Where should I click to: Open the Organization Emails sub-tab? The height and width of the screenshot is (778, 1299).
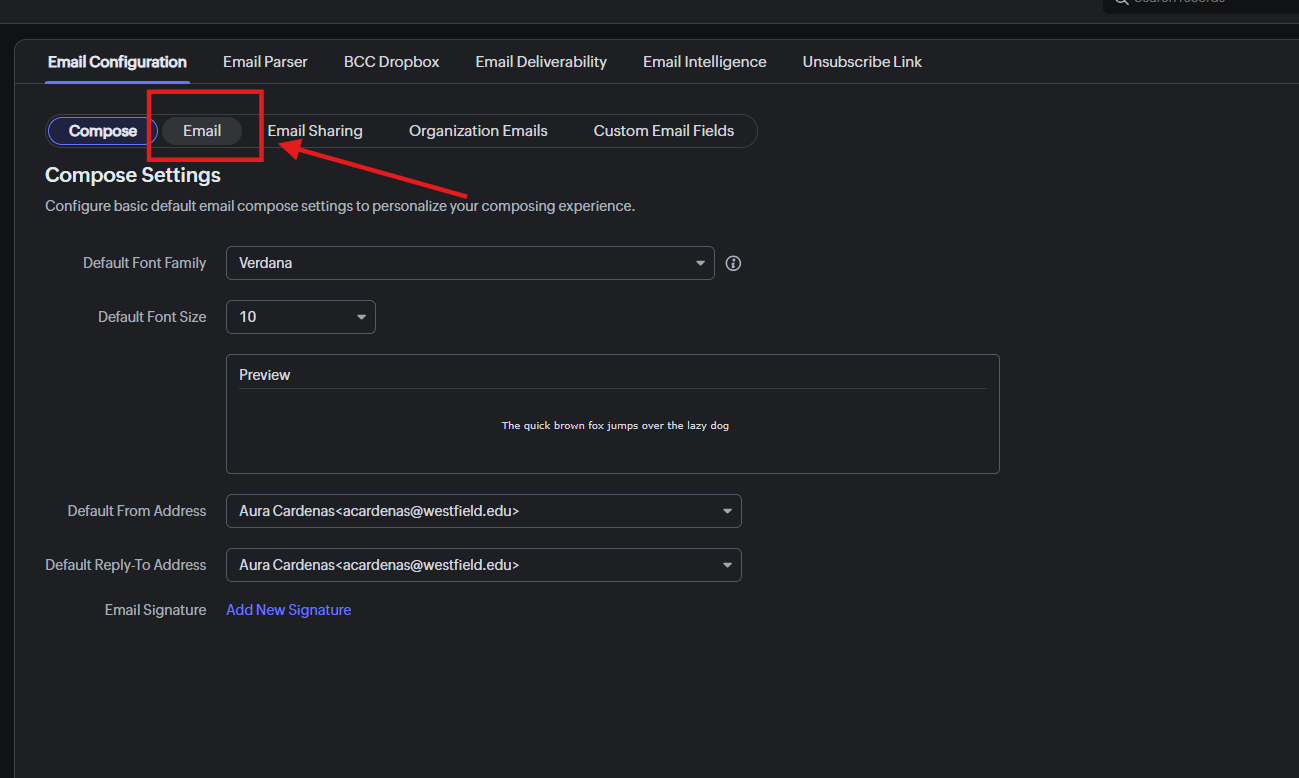(x=478, y=131)
